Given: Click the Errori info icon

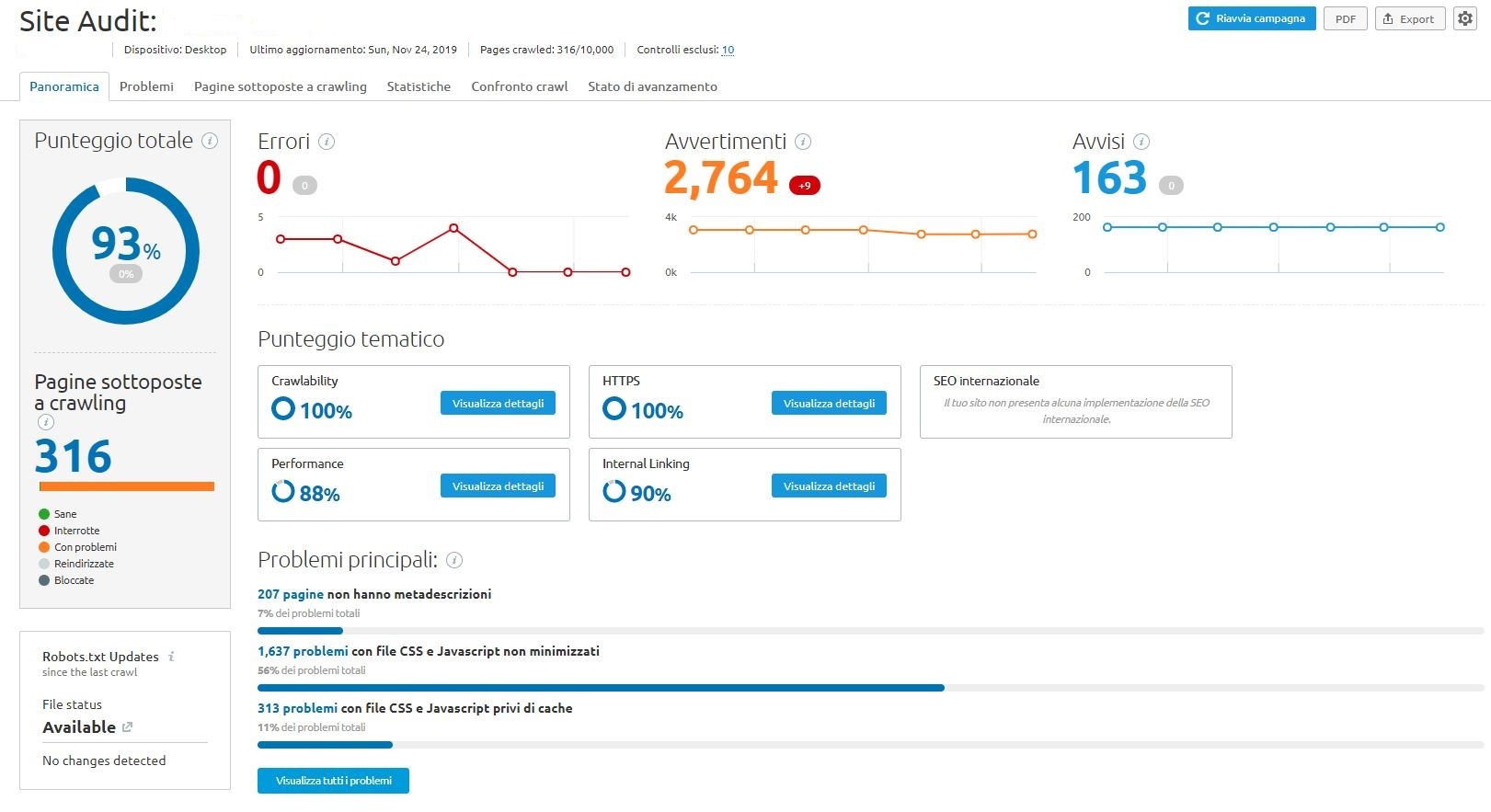Looking at the screenshot, I should tap(327, 142).
